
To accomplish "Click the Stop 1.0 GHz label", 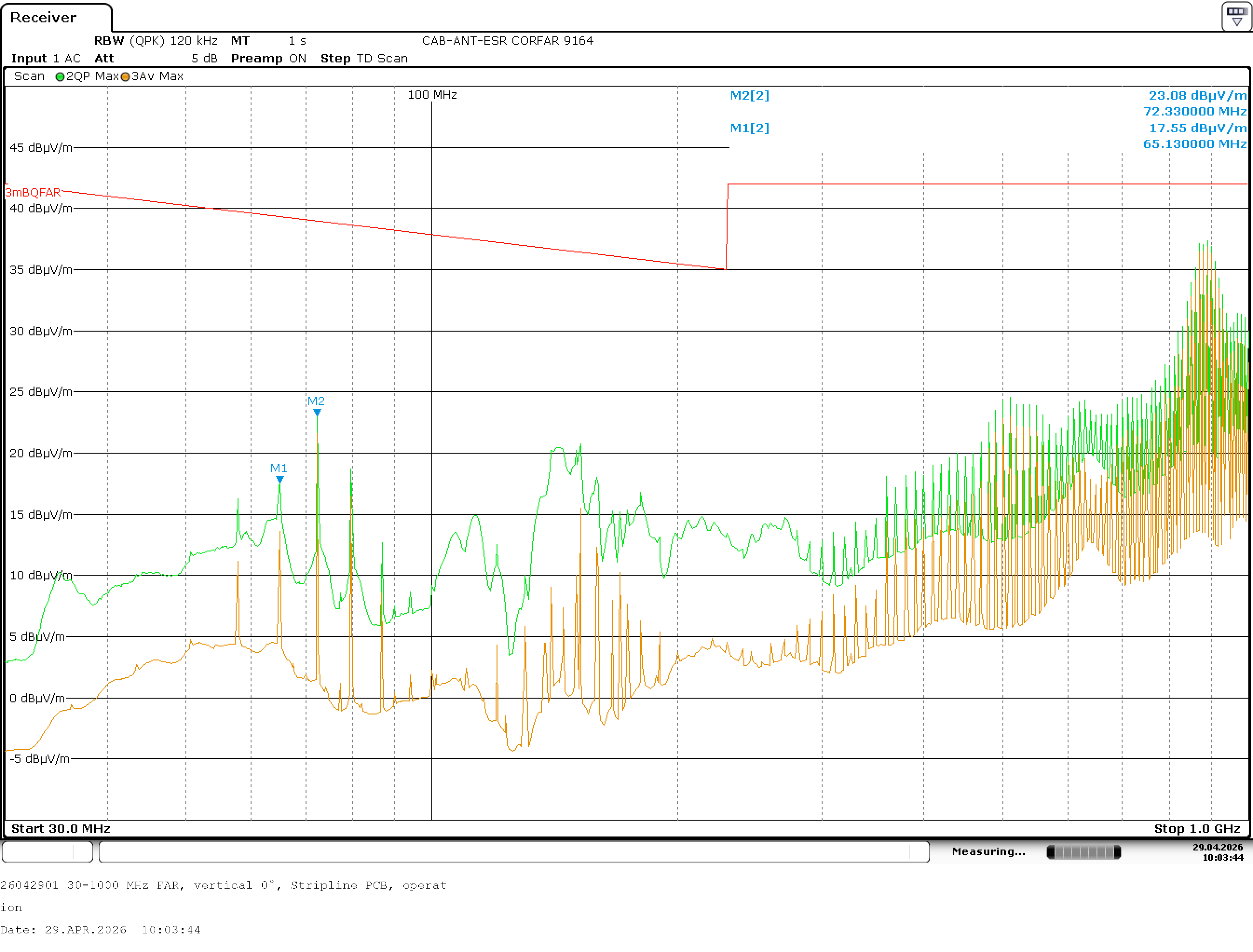I will (x=1198, y=829).
